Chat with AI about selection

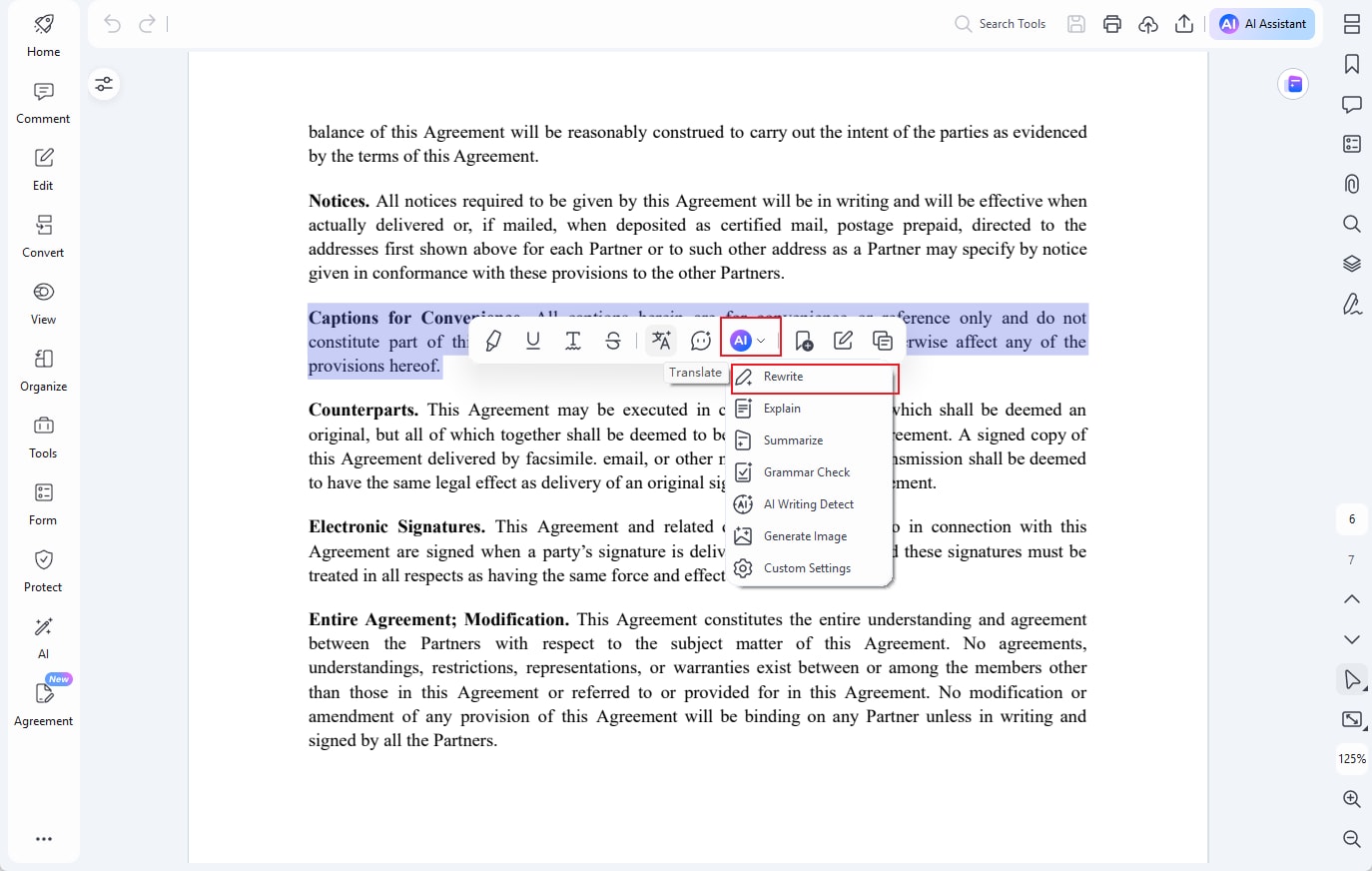tap(701, 341)
